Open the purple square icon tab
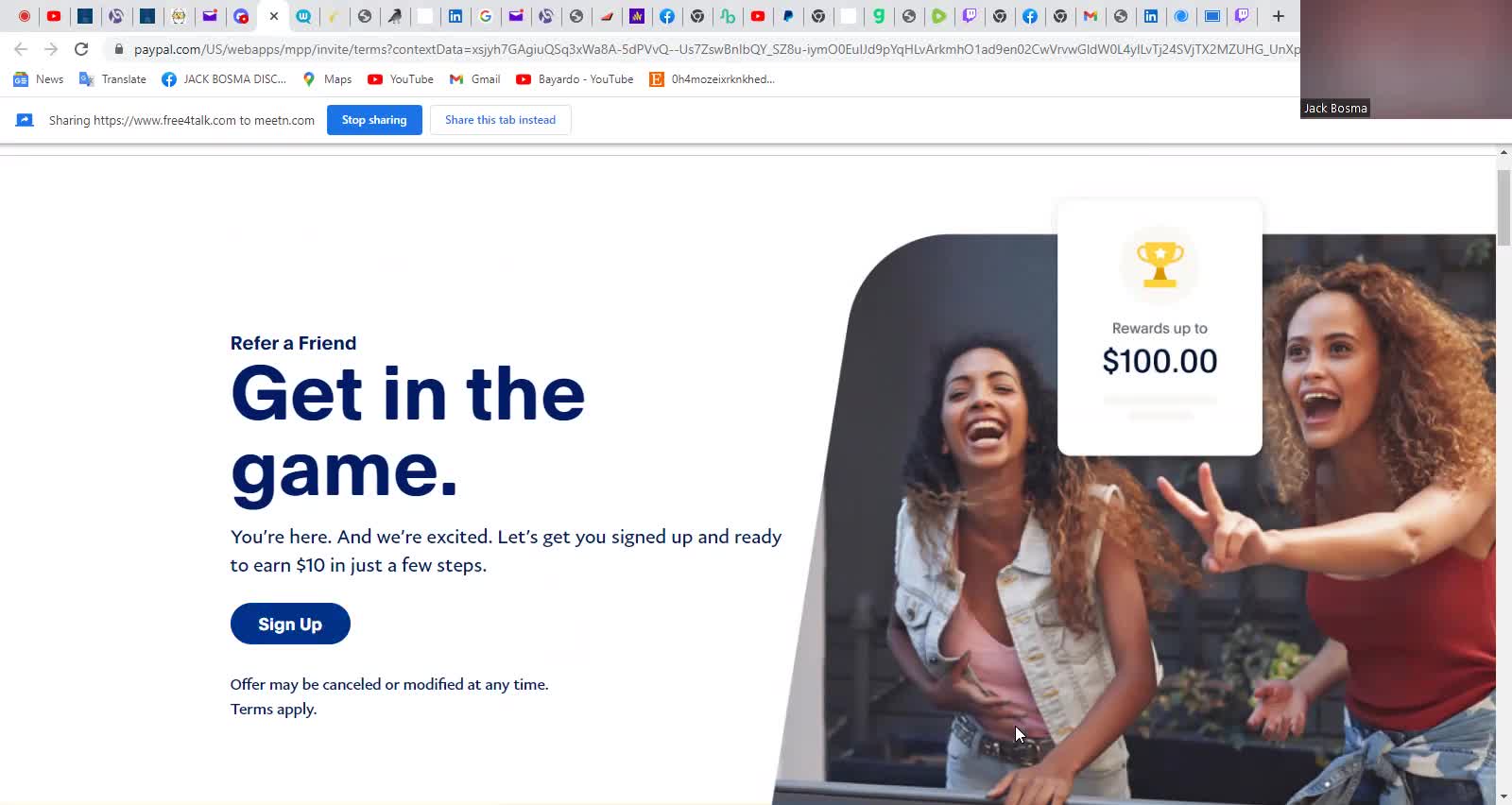 tap(637, 16)
